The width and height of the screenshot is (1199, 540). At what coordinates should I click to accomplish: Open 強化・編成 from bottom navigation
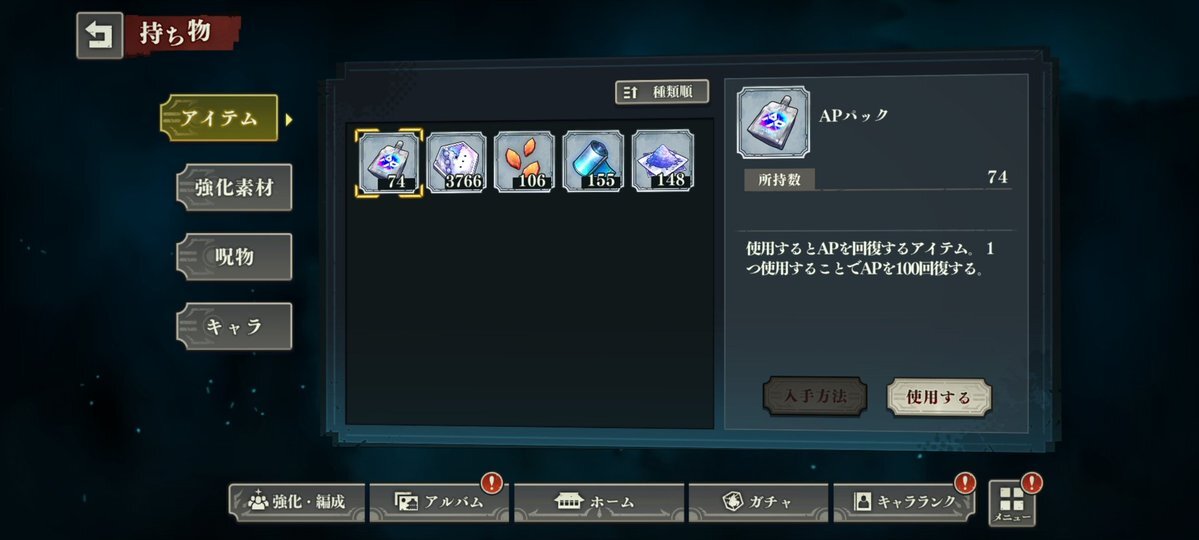[x=297, y=503]
